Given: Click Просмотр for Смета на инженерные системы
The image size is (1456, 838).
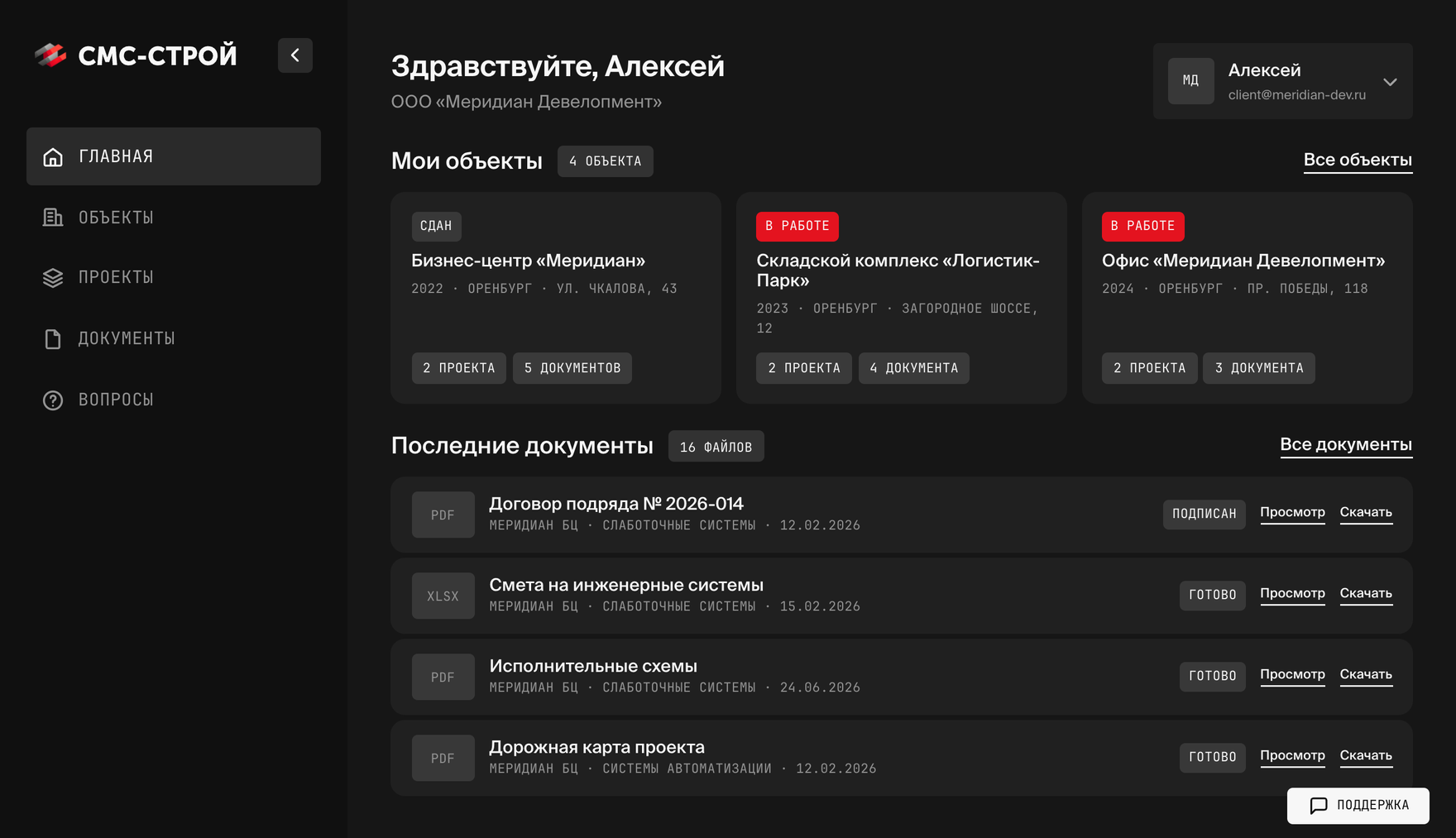Looking at the screenshot, I should click(1293, 594).
